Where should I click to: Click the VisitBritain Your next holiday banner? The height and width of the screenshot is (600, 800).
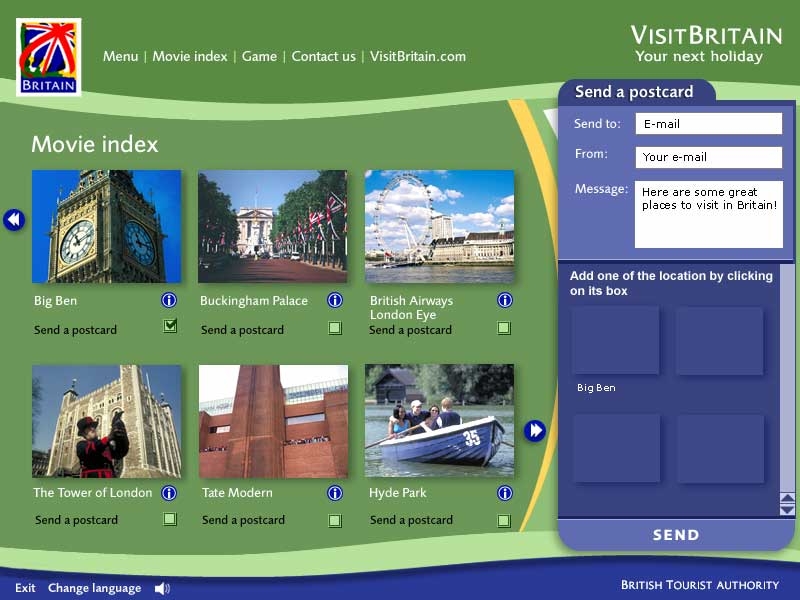point(706,44)
